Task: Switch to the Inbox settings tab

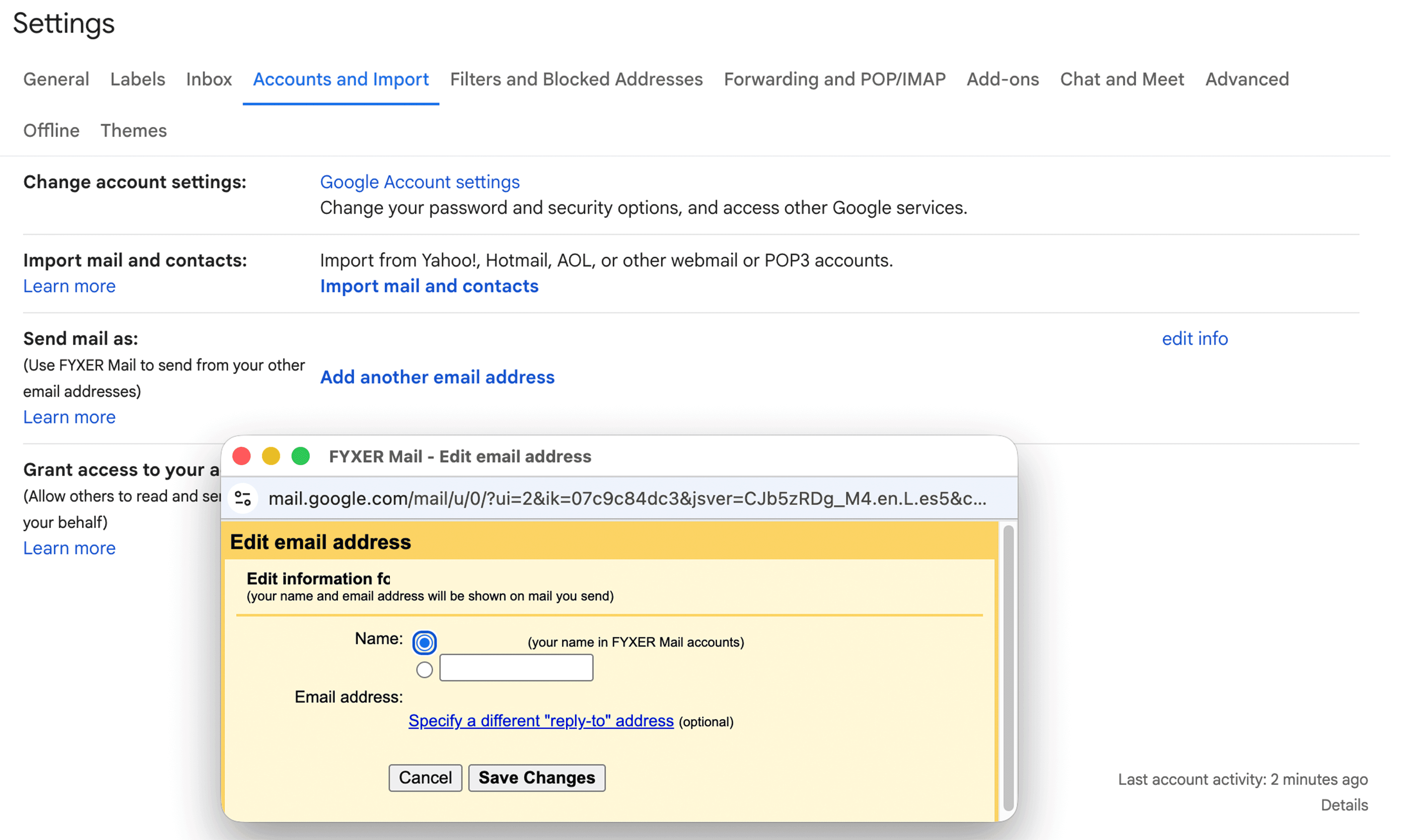Action: point(209,79)
